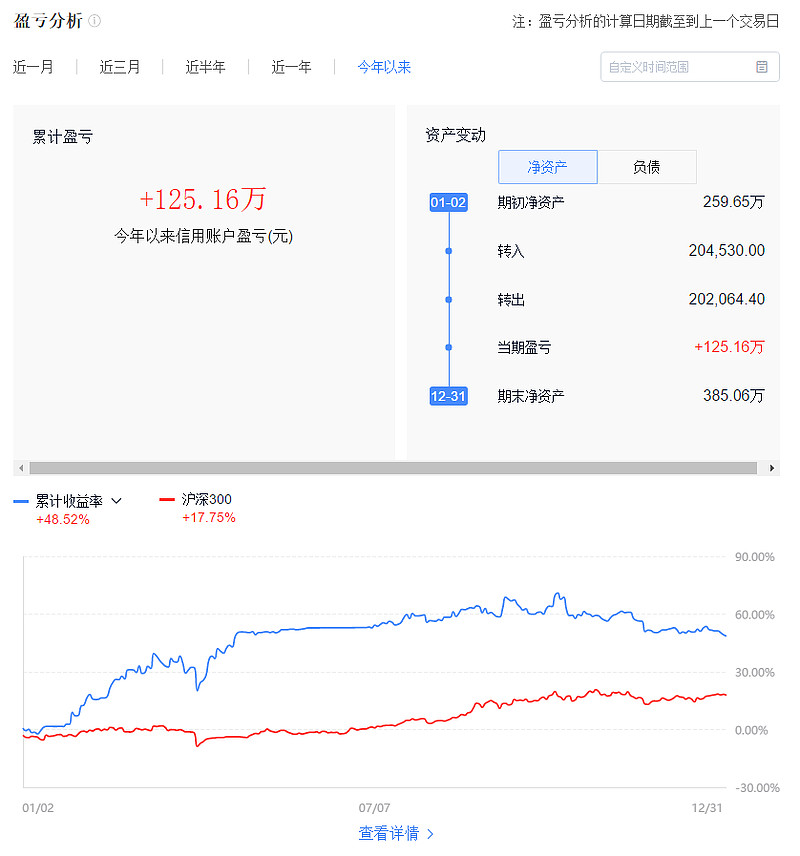Viewport: 800px width, 856px height.
Task: Toggle the blue 累计收益率 legend line
Action: (x=21, y=501)
